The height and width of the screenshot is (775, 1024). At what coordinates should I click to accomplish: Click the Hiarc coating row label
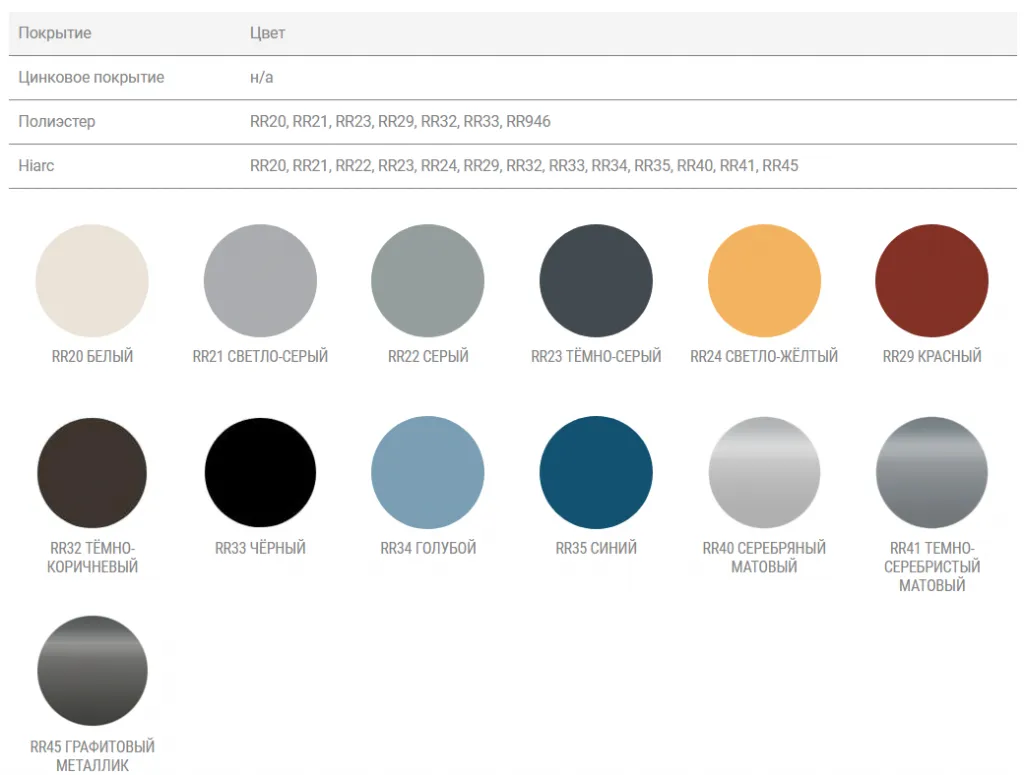point(36,166)
